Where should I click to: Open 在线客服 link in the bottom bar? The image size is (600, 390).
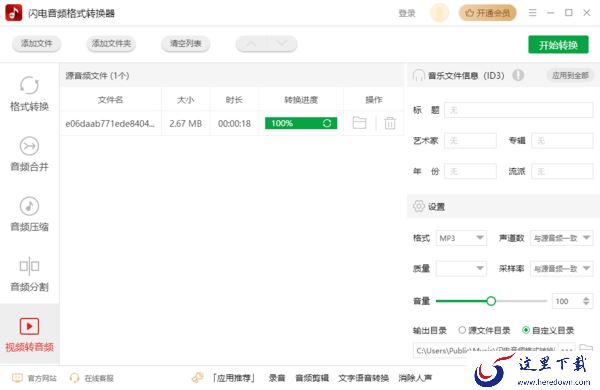(99, 379)
